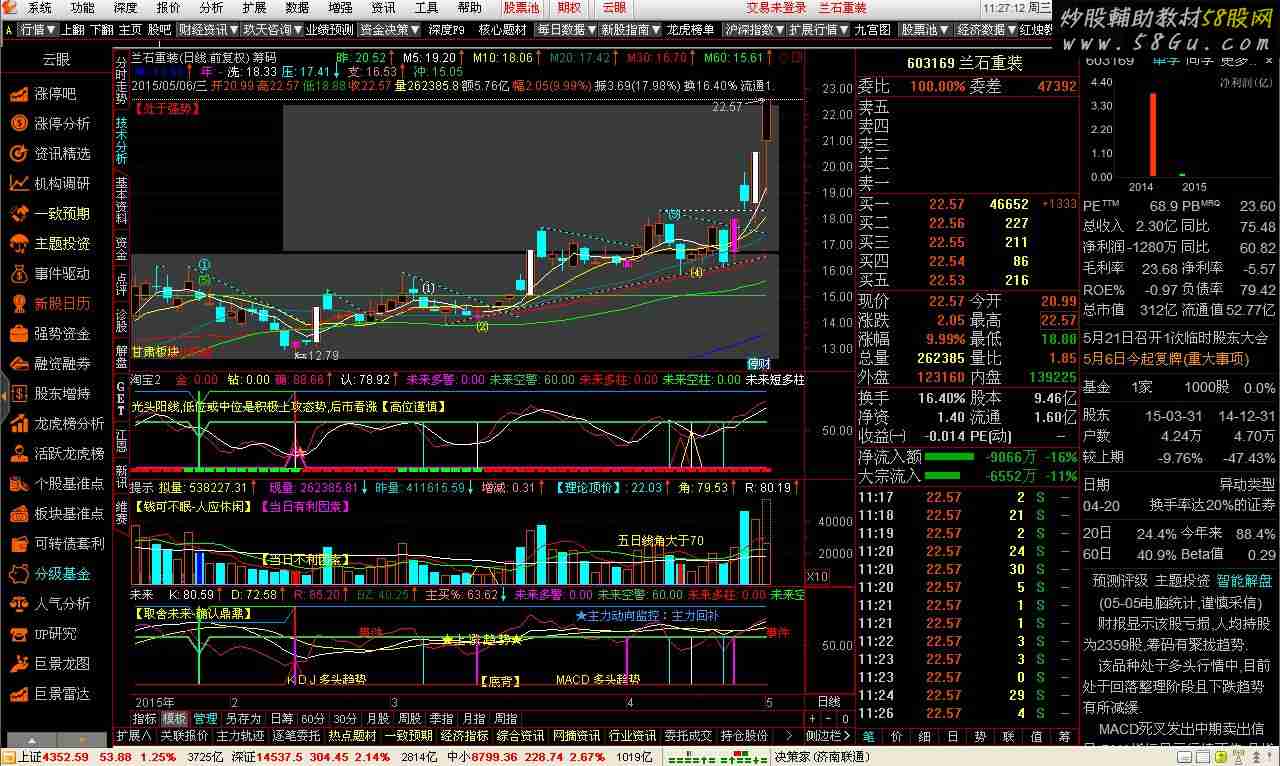Click the 下翻 toolbar button

click(101, 30)
